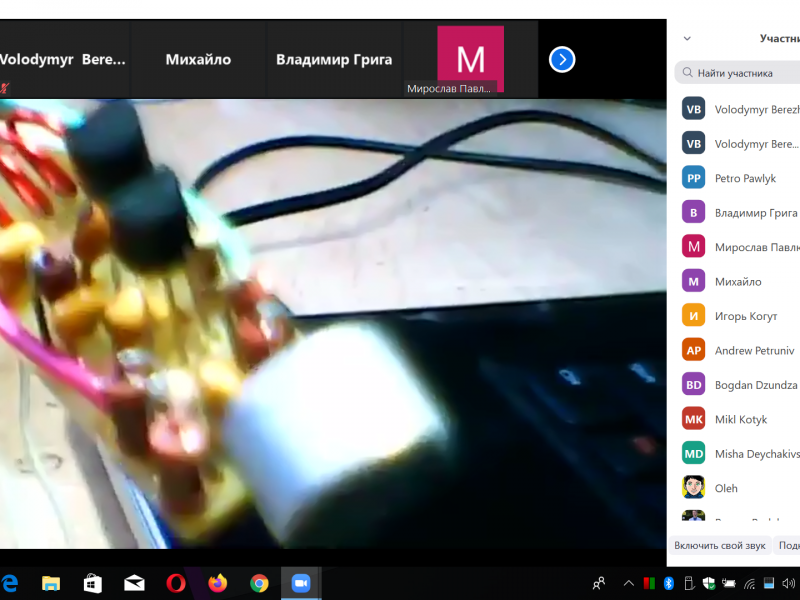800x600 pixels.
Task: Select Oleh in the participants list
Action: point(725,488)
